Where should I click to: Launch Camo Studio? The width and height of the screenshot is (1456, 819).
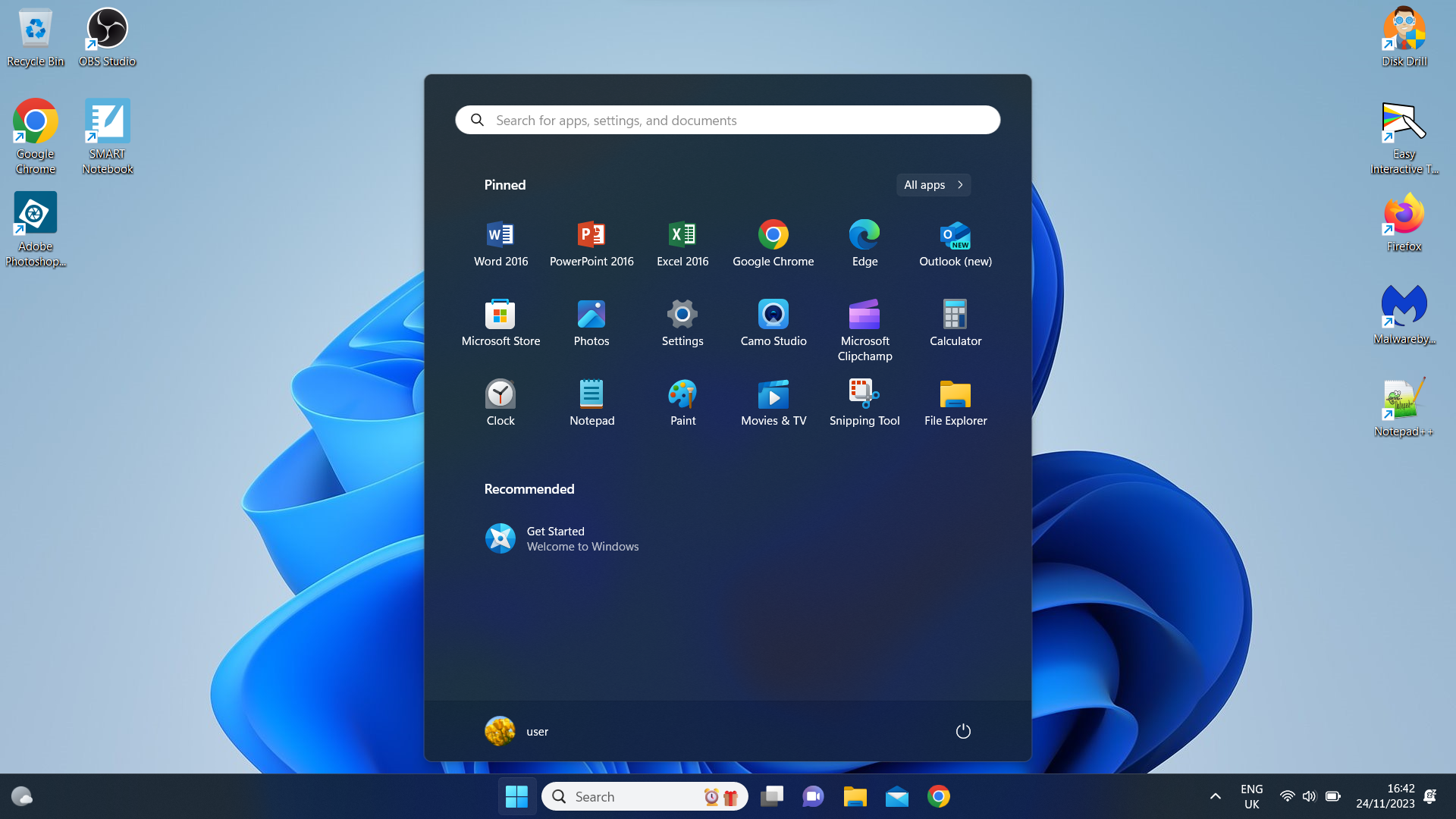pos(773,324)
